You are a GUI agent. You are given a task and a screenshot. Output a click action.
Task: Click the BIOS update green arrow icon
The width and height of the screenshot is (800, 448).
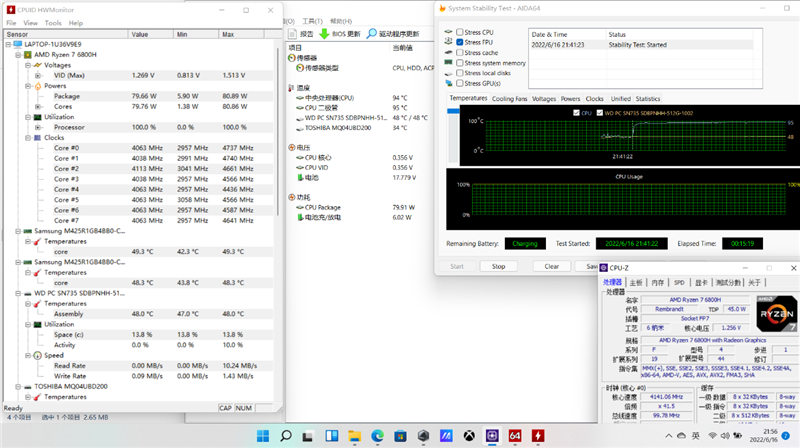pyautogui.click(x=324, y=34)
